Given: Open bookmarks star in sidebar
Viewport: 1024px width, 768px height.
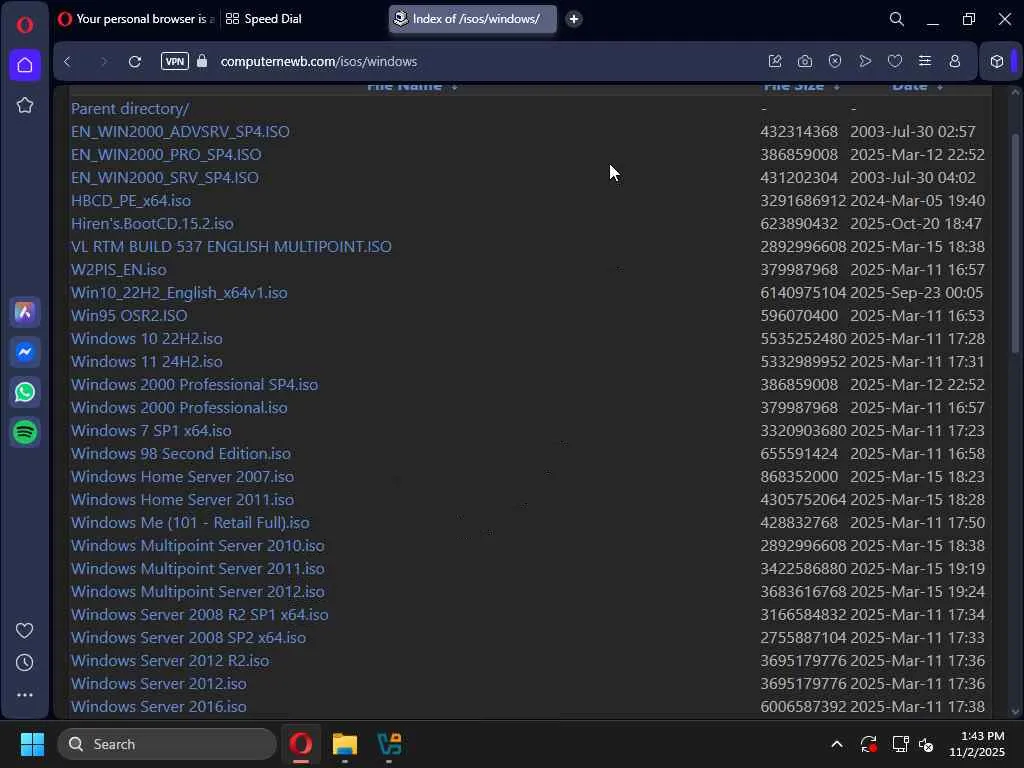Looking at the screenshot, I should pyautogui.click(x=25, y=105).
